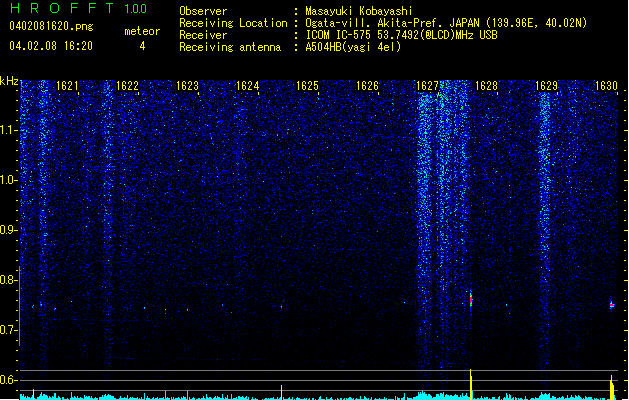This screenshot has width=629, height=400.
Task: Click the meteor count value 4
Action: (142, 46)
